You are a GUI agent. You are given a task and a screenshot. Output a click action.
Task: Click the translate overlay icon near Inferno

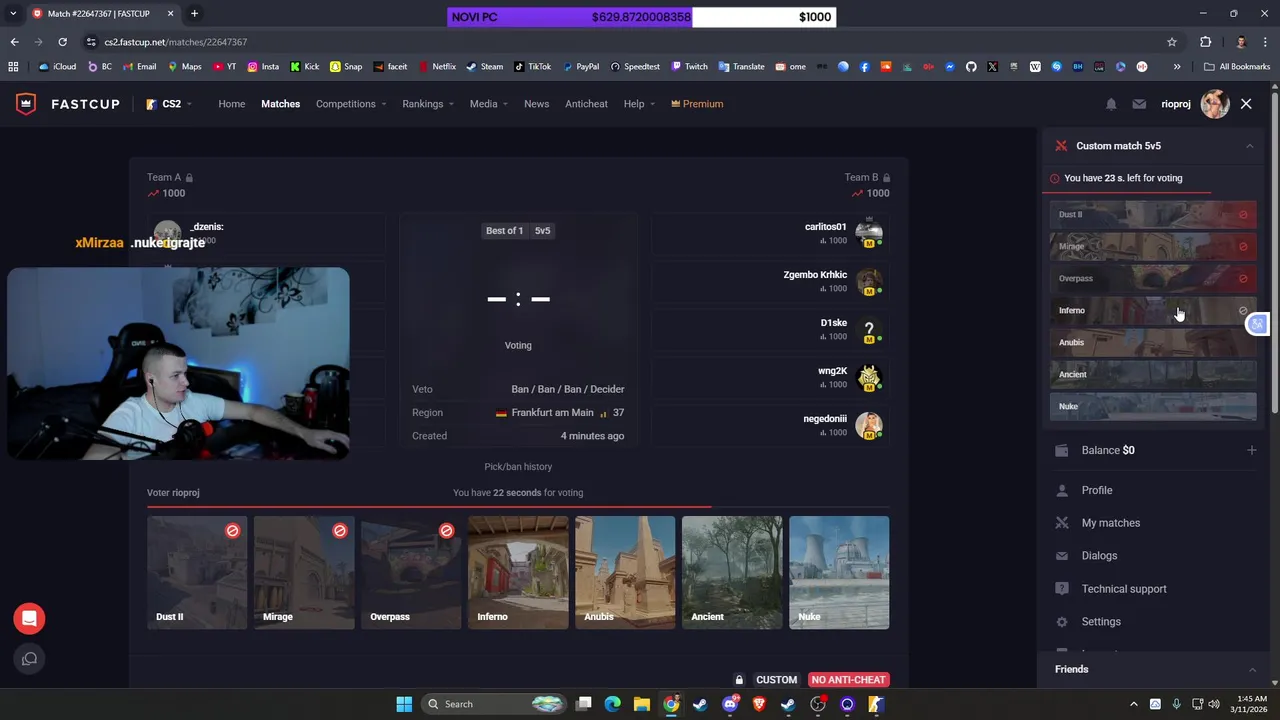[x=1258, y=324]
